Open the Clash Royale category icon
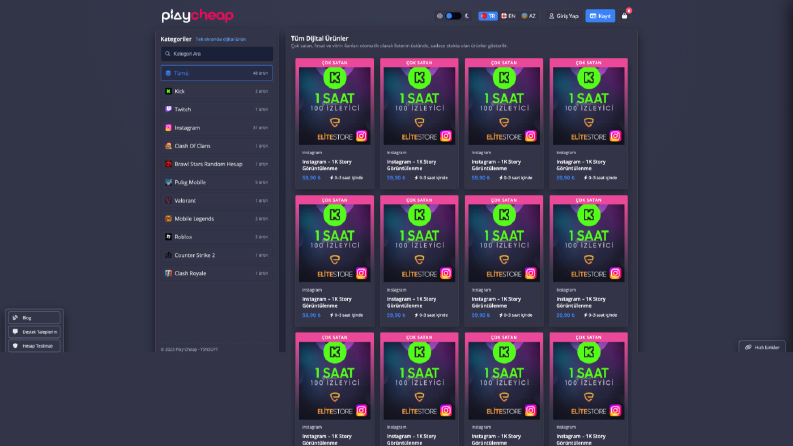The height and width of the screenshot is (446, 793). coord(168,274)
